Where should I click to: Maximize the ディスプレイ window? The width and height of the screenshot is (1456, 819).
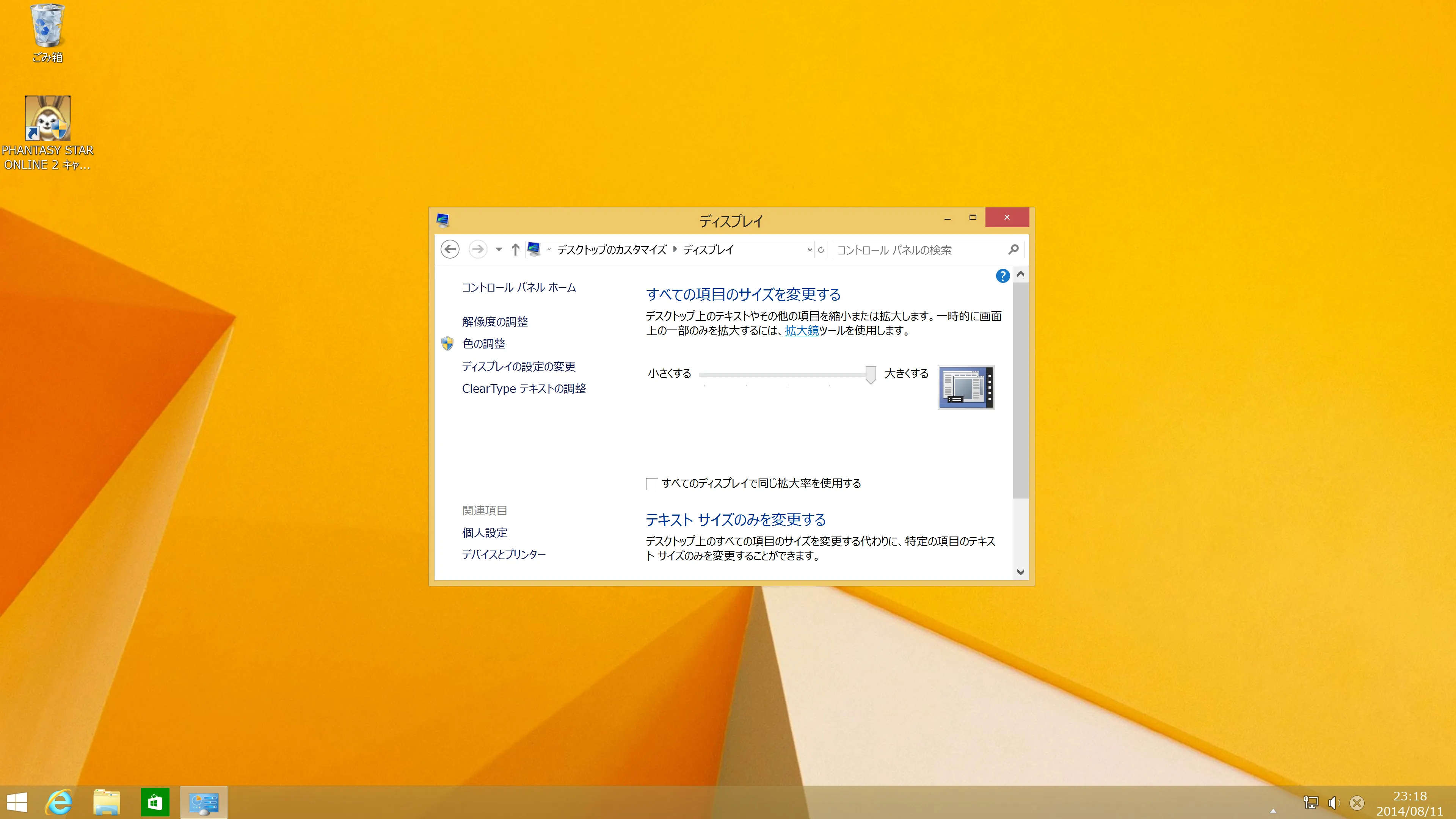973,218
